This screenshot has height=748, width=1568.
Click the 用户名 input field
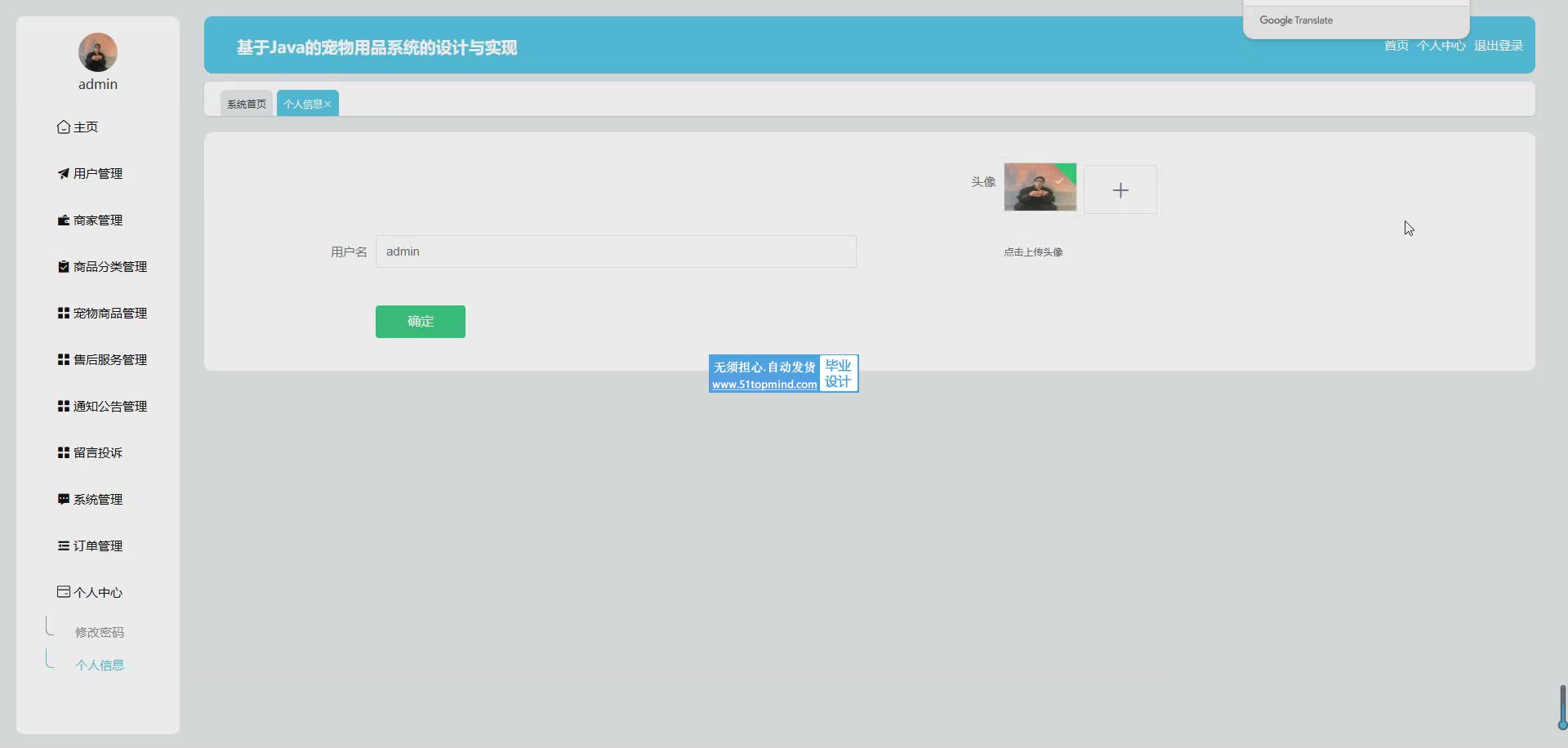(x=616, y=252)
